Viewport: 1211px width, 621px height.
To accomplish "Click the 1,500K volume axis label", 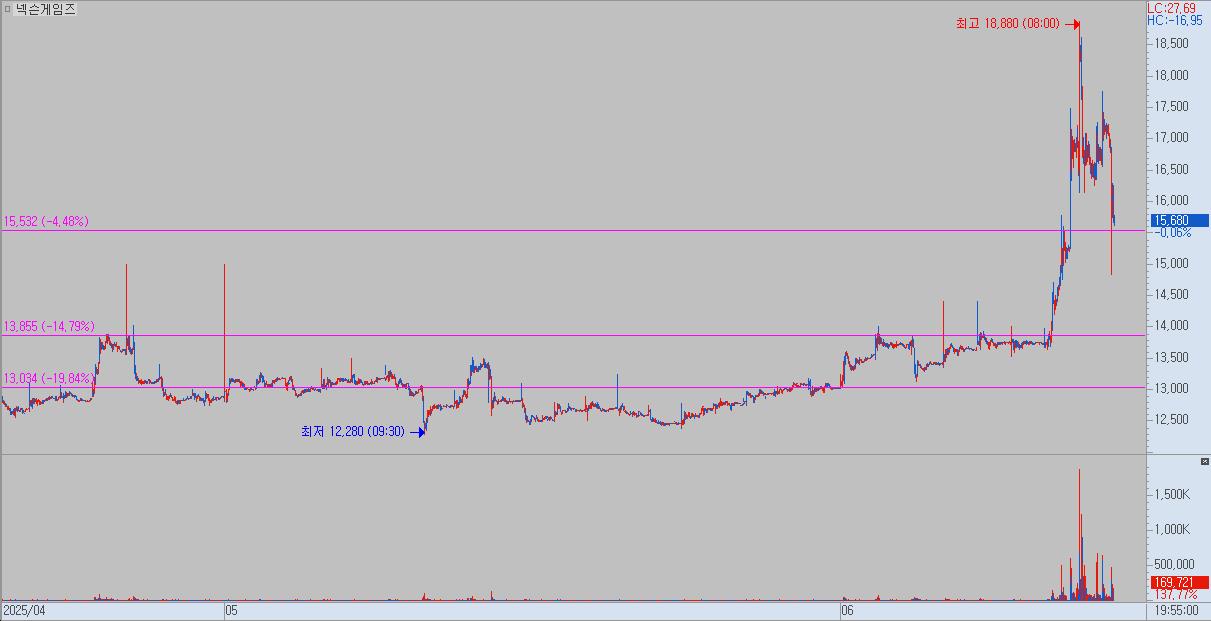I will tap(1171, 496).
